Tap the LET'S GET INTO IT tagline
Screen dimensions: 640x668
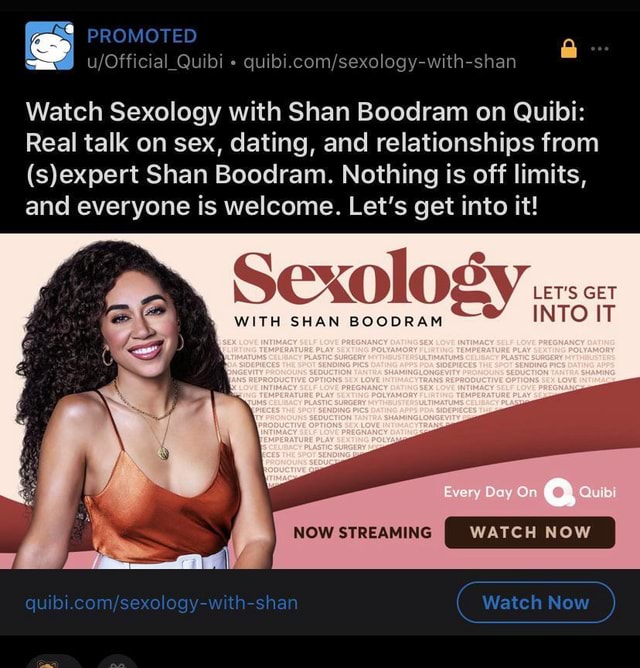(574, 304)
